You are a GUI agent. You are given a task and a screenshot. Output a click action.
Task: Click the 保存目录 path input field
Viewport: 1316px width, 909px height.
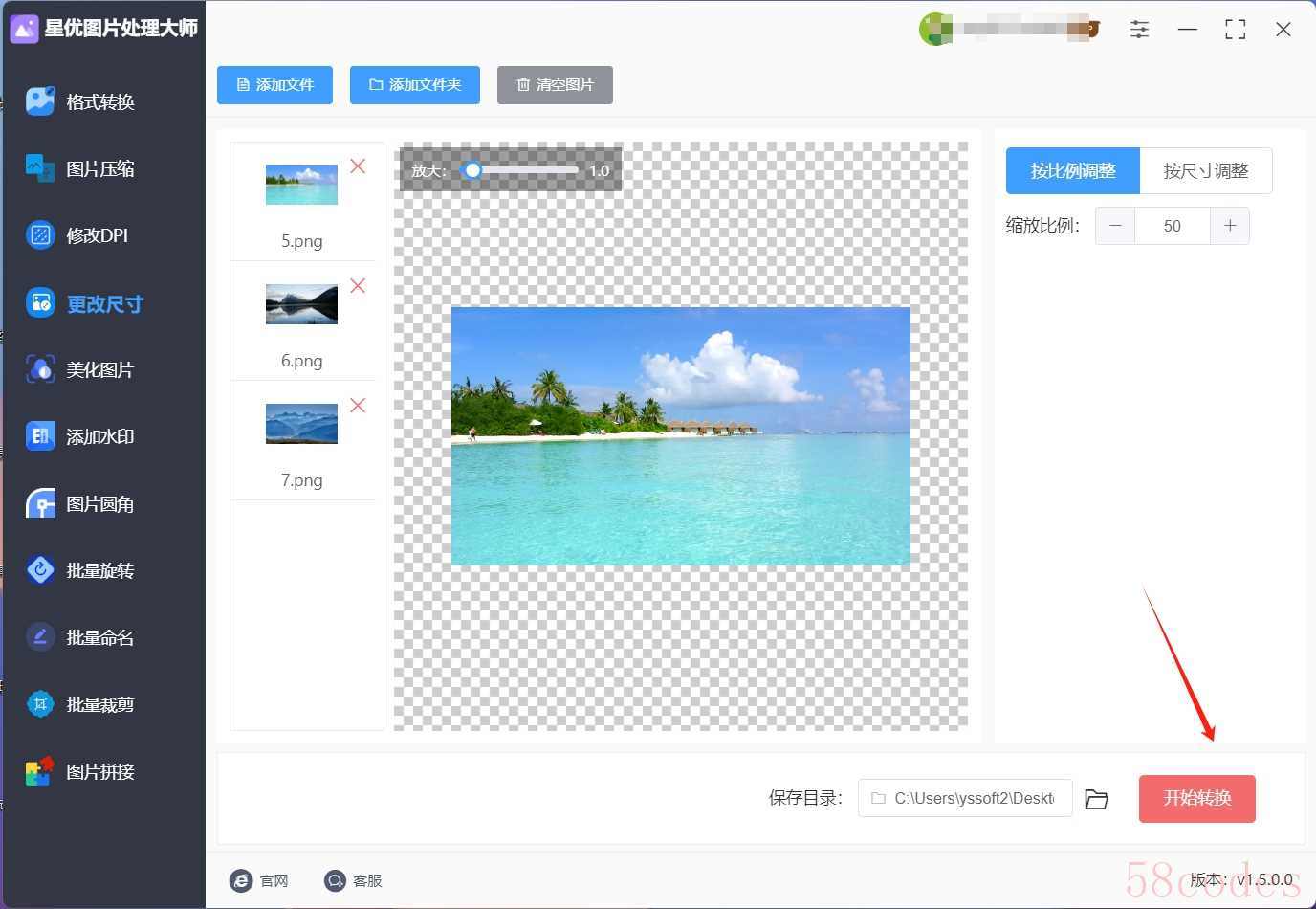point(965,798)
